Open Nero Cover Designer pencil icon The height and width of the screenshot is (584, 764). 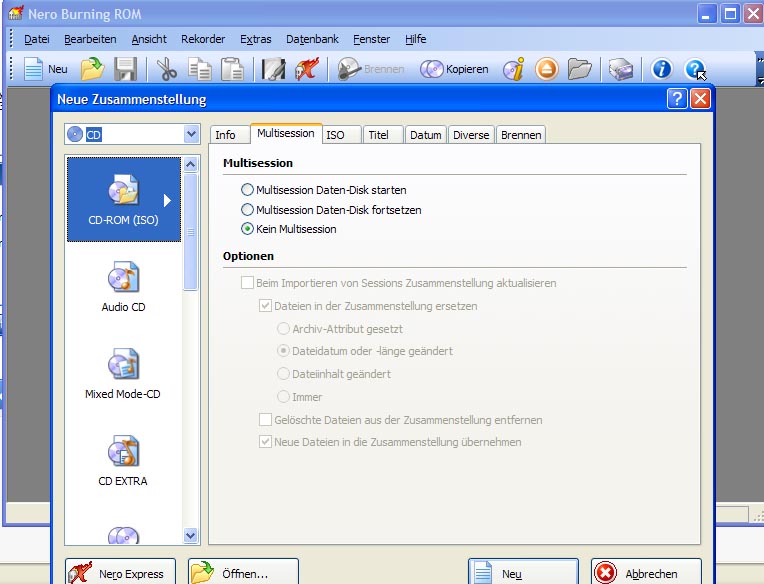(273, 69)
